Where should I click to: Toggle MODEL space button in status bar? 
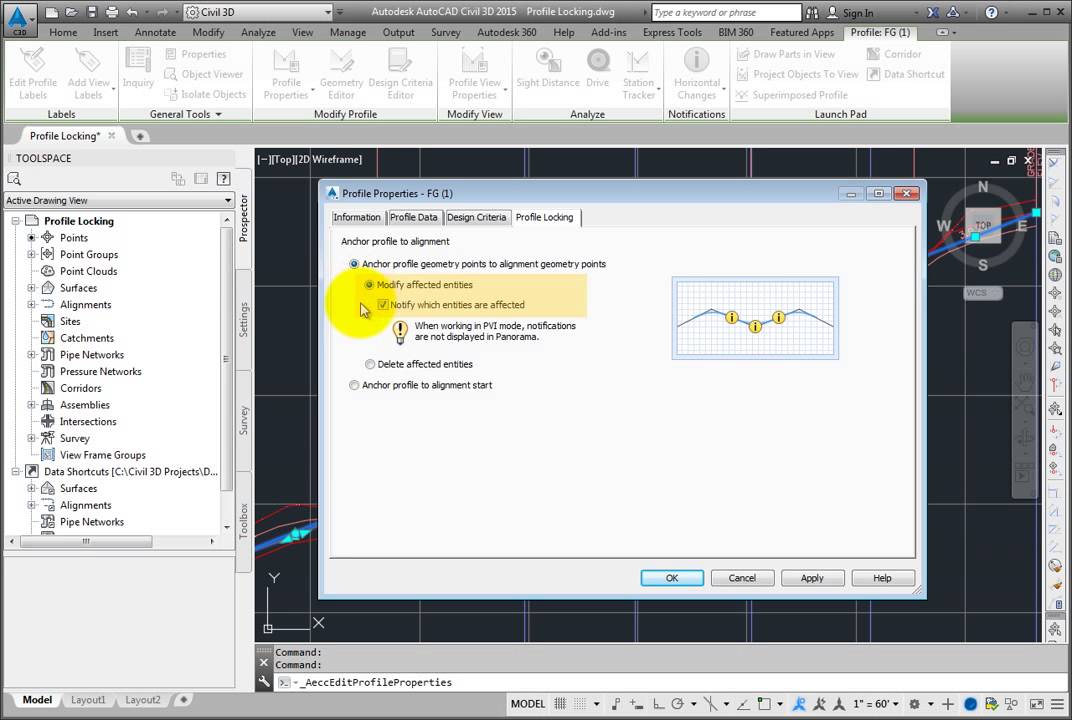click(528, 704)
